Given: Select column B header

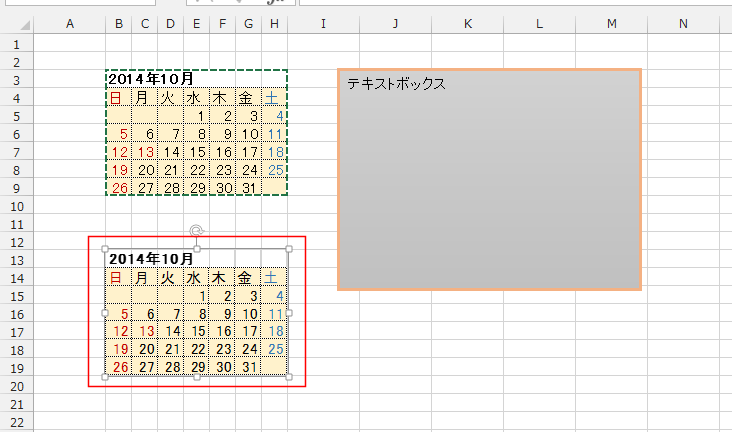Looking at the screenshot, I should pyautogui.click(x=119, y=24).
